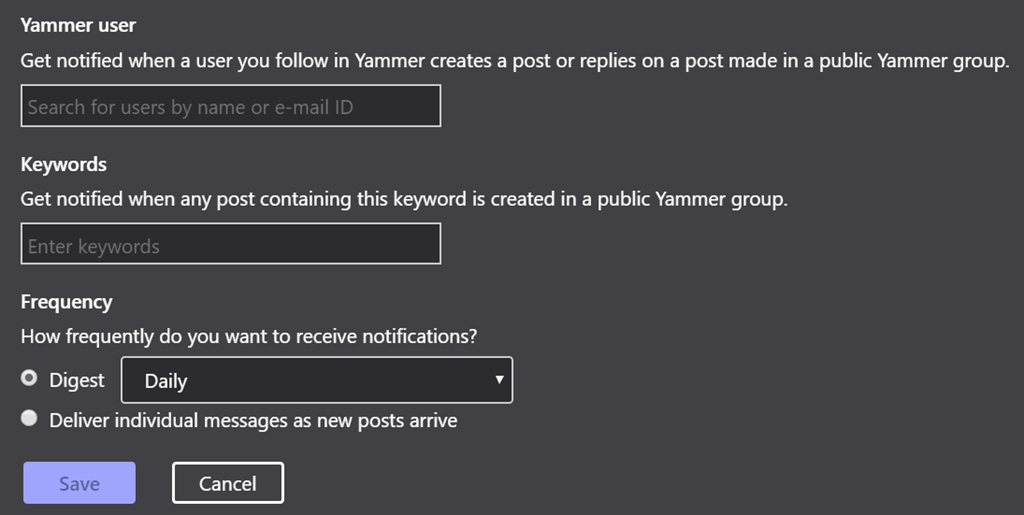This screenshot has height=515, width=1024.
Task: Open the Daily digest frequency dropdown
Action: pos(316,380)
